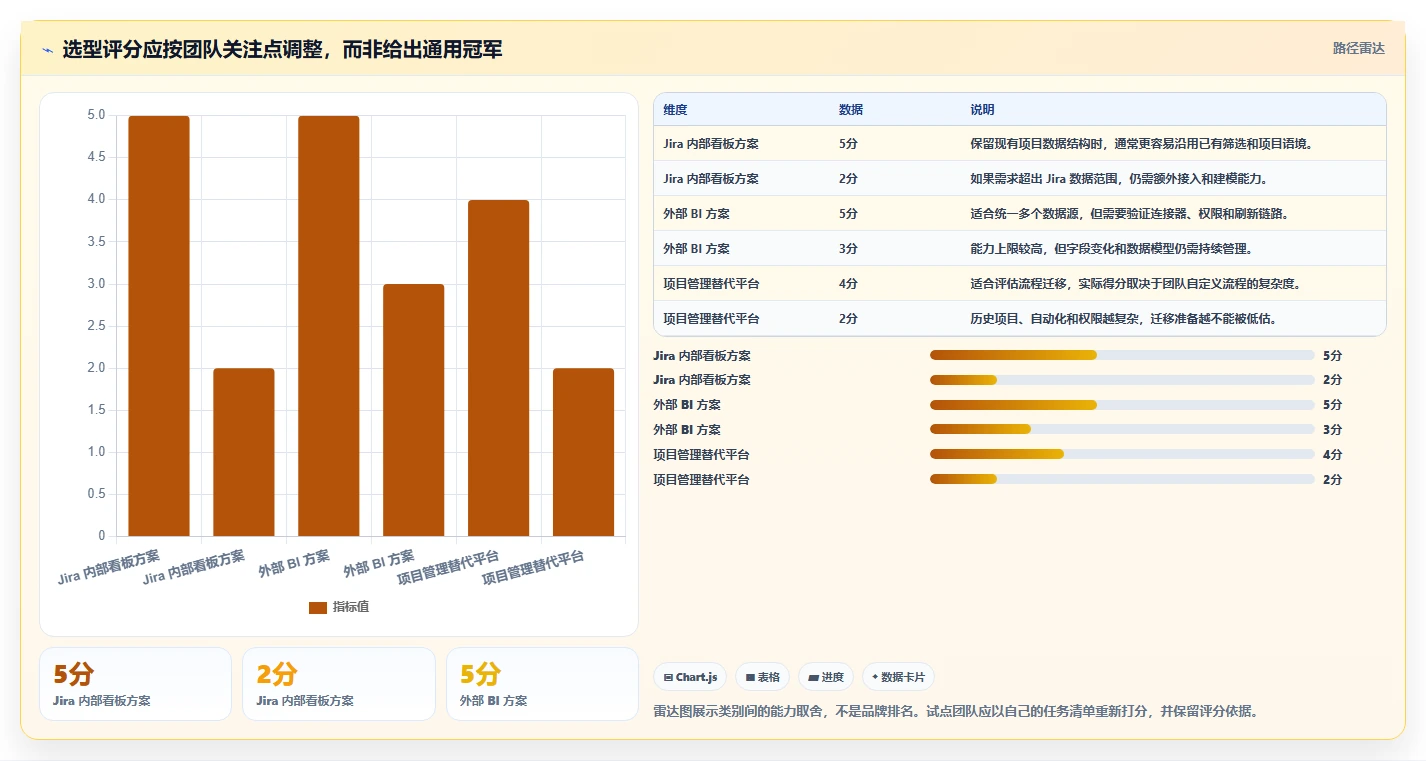Image resolution: width=1426 pixels, height=761 pixels.
Task: Click the 项目管理替代平台 2分 progress bar
Action: (1122, 479)
